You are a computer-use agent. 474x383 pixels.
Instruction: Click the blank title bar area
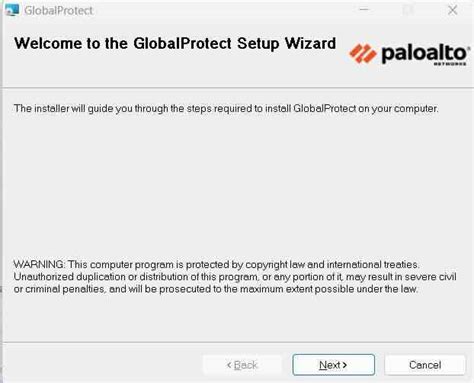(223, 10)
